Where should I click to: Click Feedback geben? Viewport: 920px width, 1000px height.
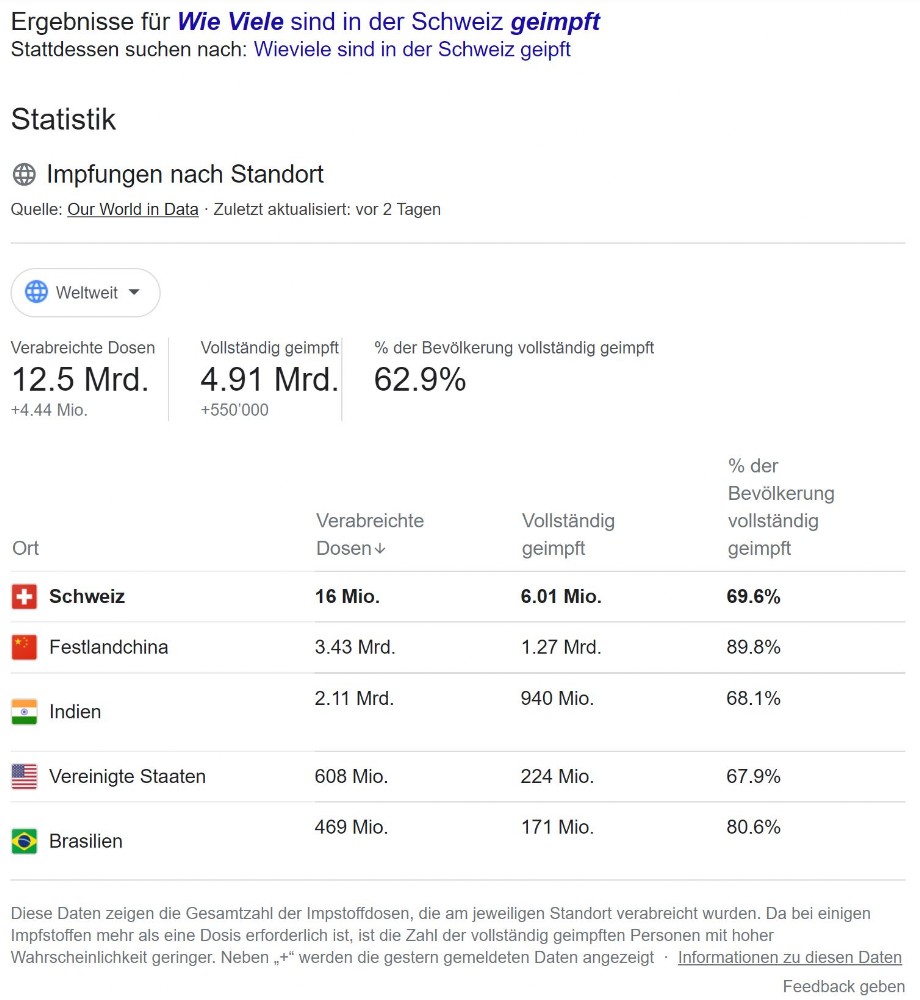pos(843,987)
